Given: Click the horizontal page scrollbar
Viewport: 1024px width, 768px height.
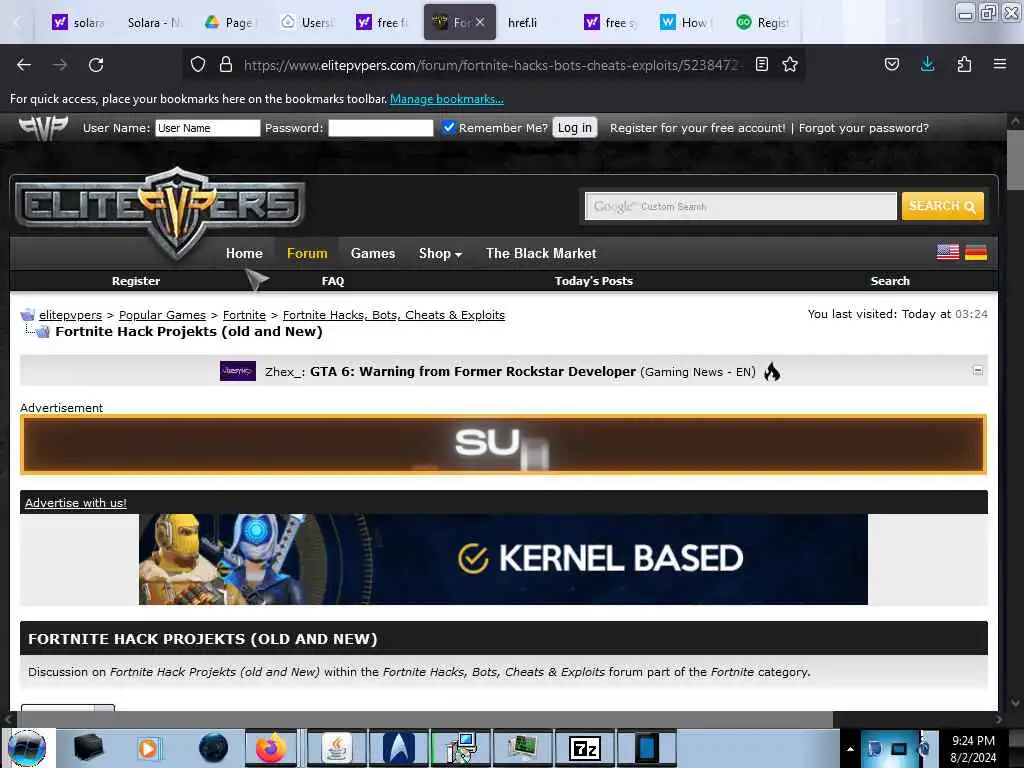Looking at the screenshot, I should (424, 720).
